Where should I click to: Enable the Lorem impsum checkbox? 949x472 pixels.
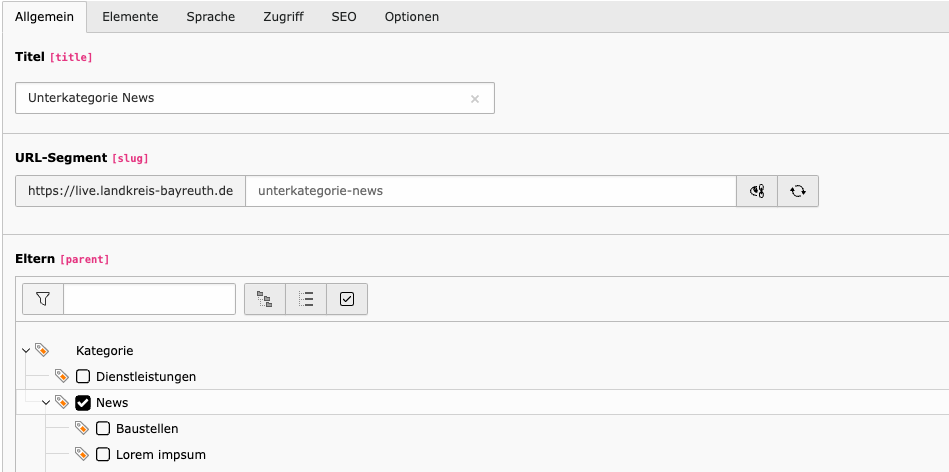[x=103, y=454]
